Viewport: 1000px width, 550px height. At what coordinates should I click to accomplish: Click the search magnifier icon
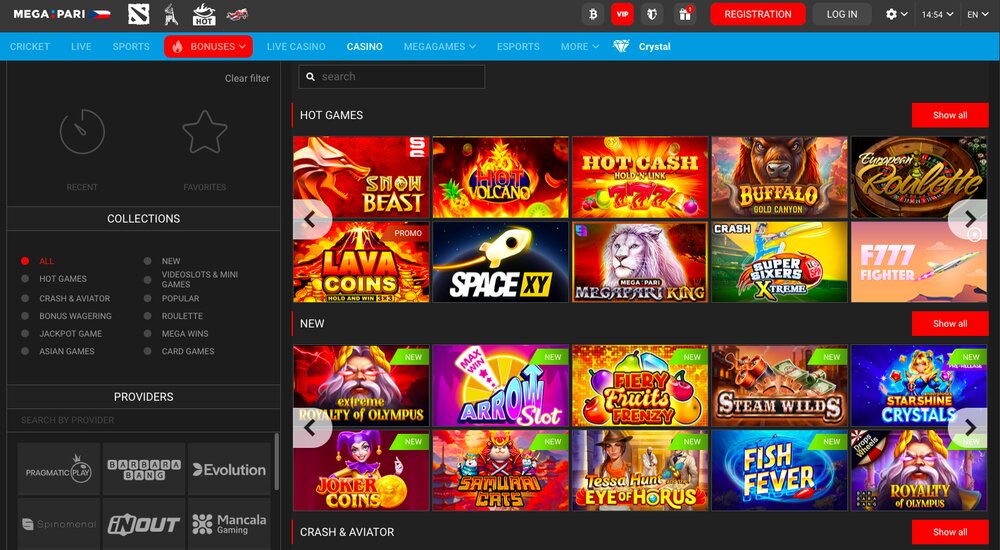[311, 77]
